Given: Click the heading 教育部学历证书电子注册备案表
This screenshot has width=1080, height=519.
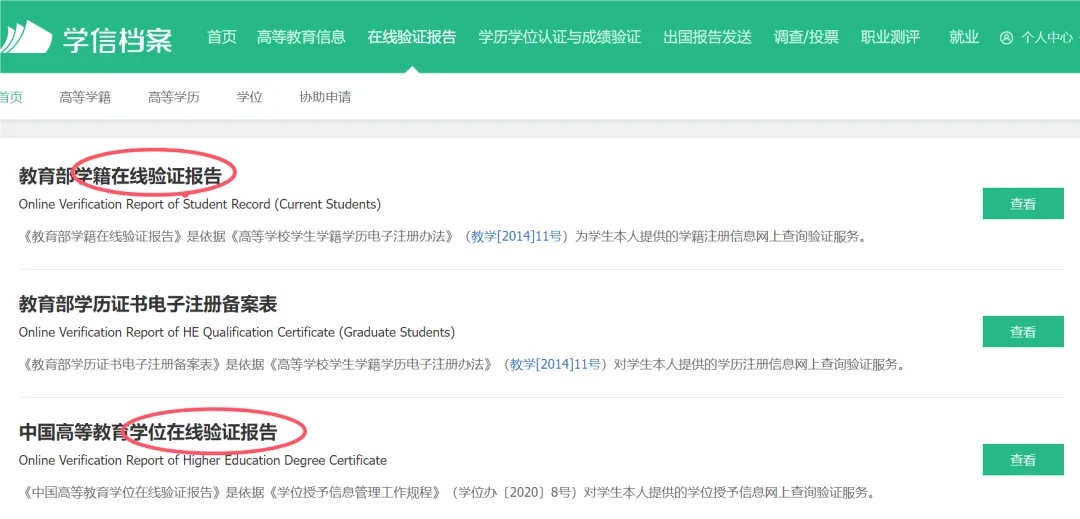Looking at the screenshot, I should click(x=147, y=304).
